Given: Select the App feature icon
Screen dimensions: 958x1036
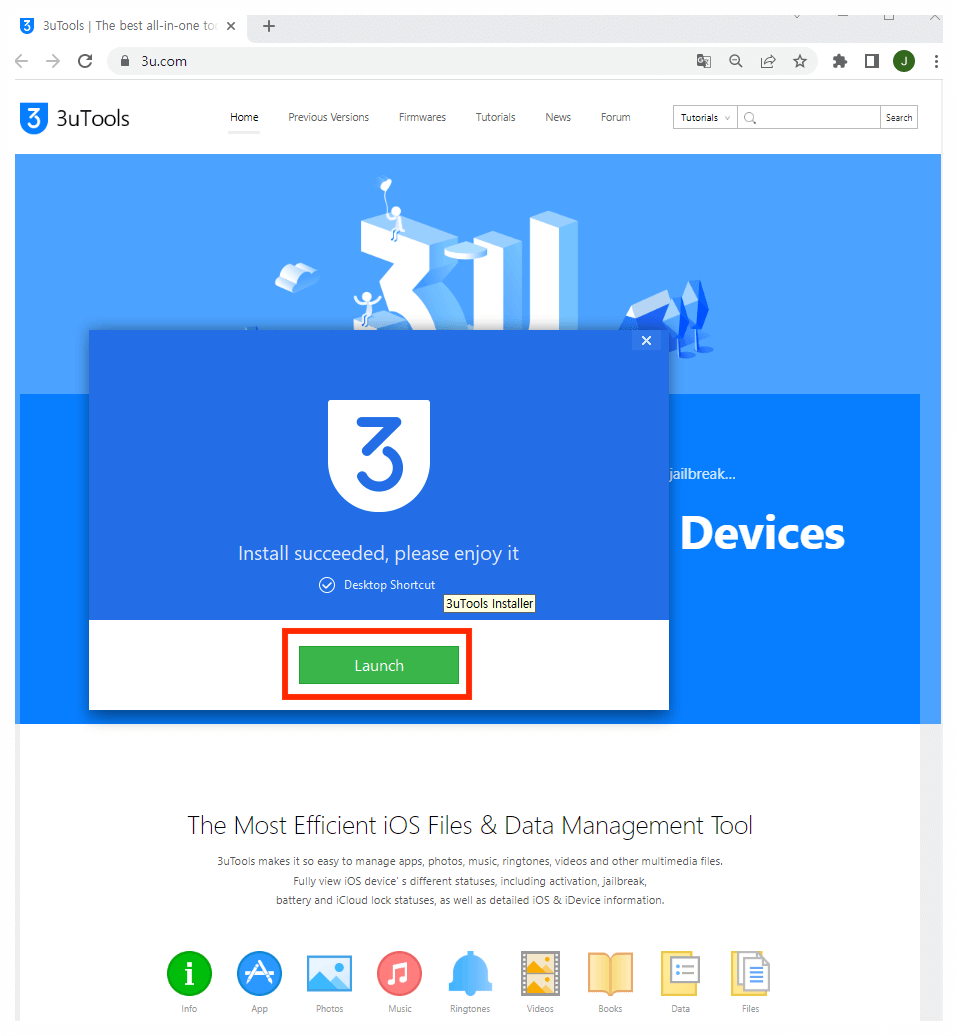Looking at the screenshot, I should (x=259, y=973).
